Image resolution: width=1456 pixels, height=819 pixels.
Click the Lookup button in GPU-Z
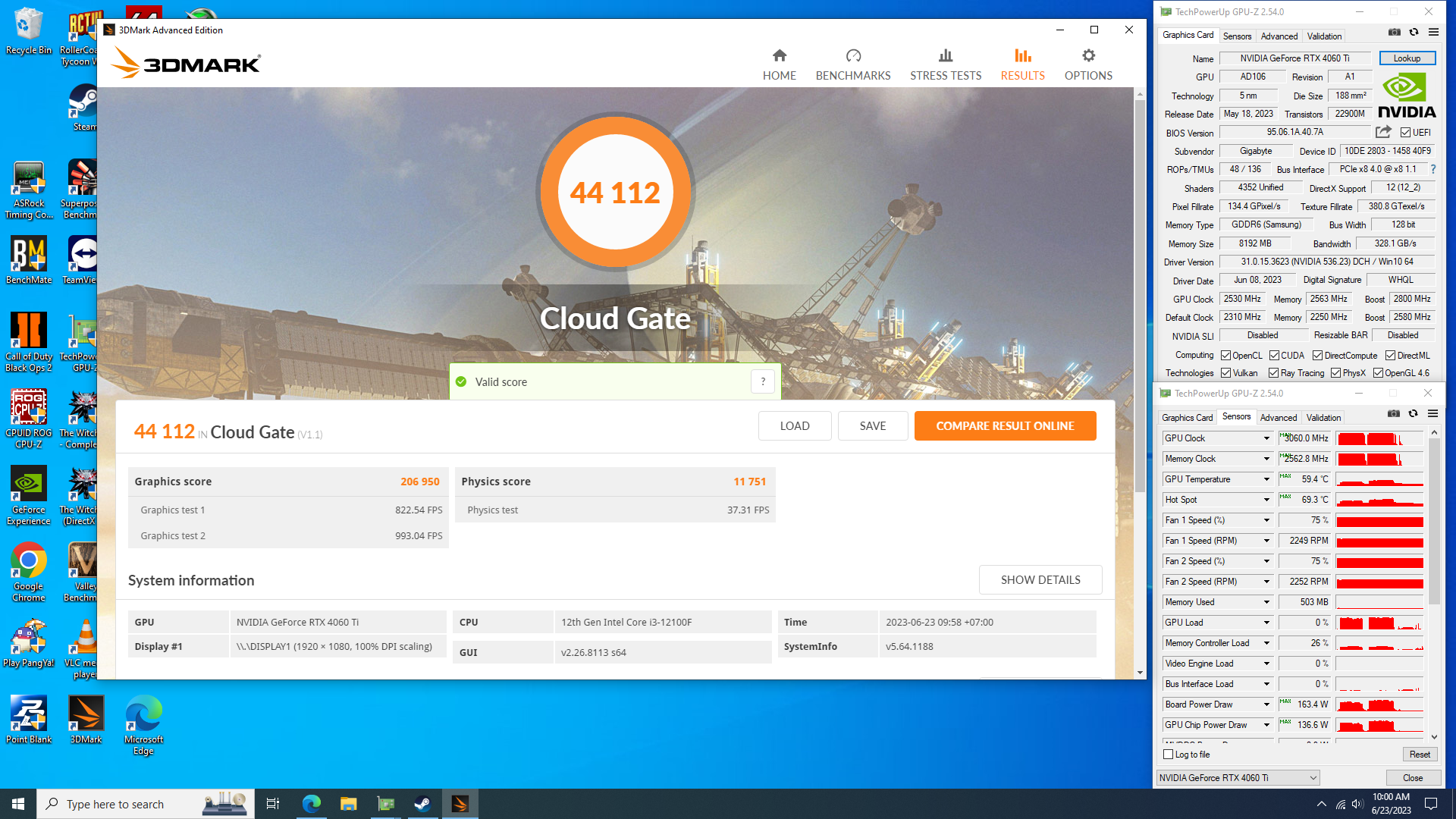point(1407,58)
